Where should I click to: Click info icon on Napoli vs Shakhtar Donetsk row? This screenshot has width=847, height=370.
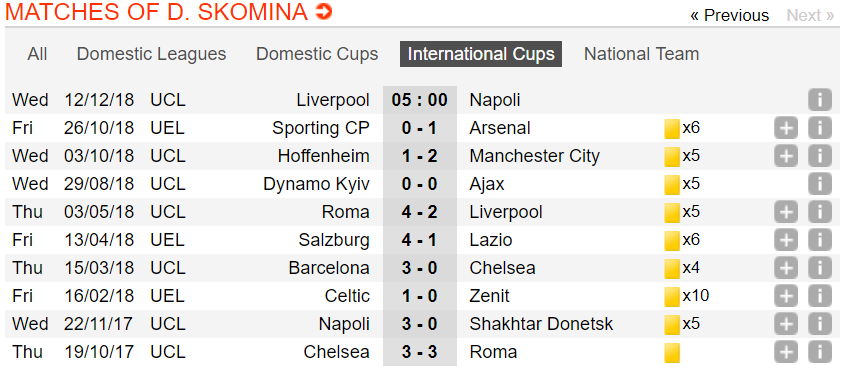(819, 324)
